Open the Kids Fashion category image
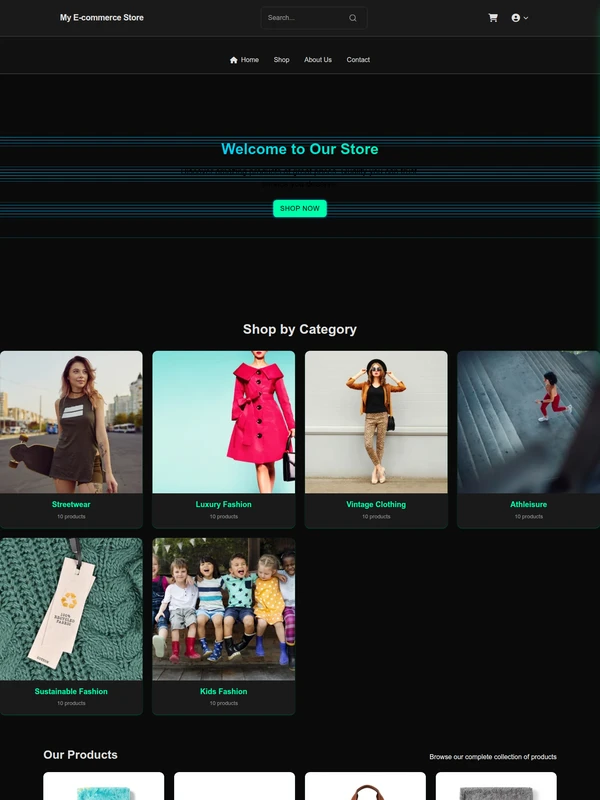This screenshot has height=800, width=600. coord(223,609)
